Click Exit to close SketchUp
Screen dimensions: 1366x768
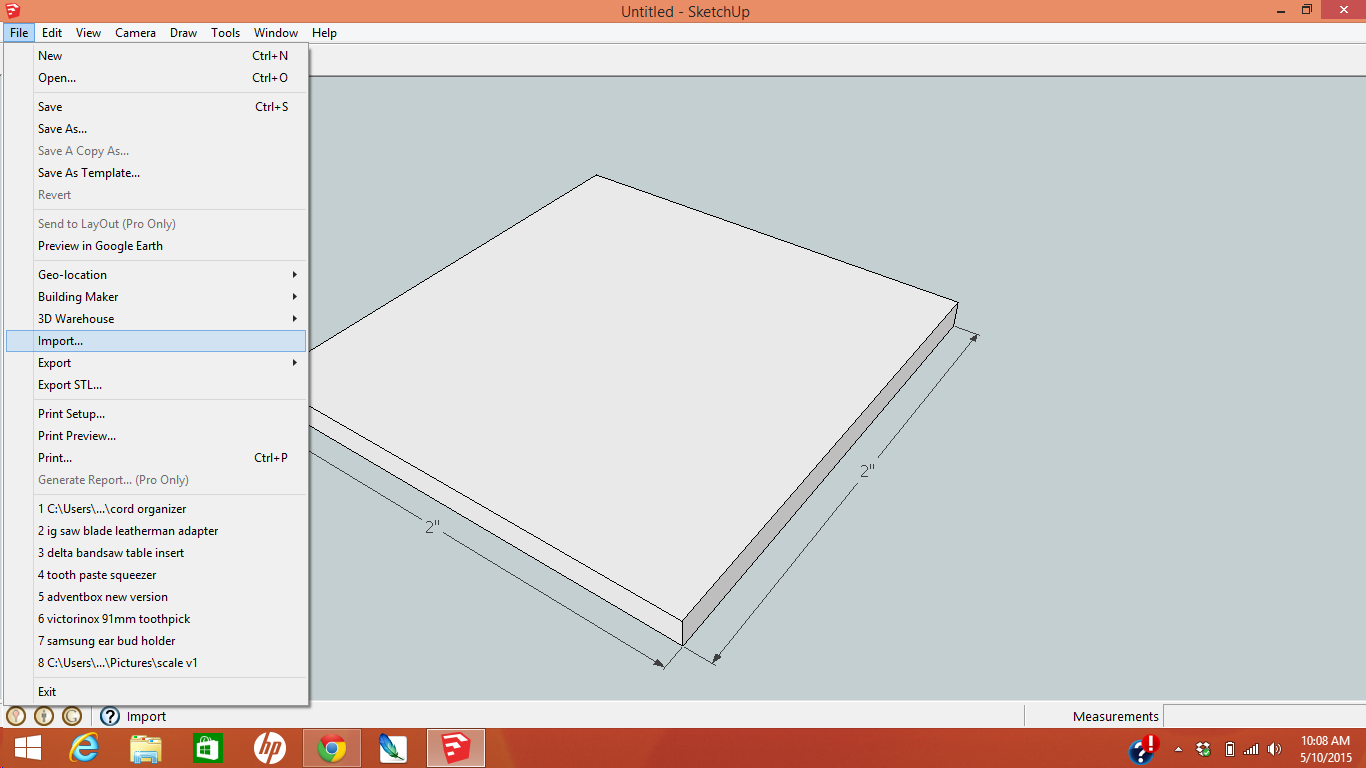coord(47,691)
